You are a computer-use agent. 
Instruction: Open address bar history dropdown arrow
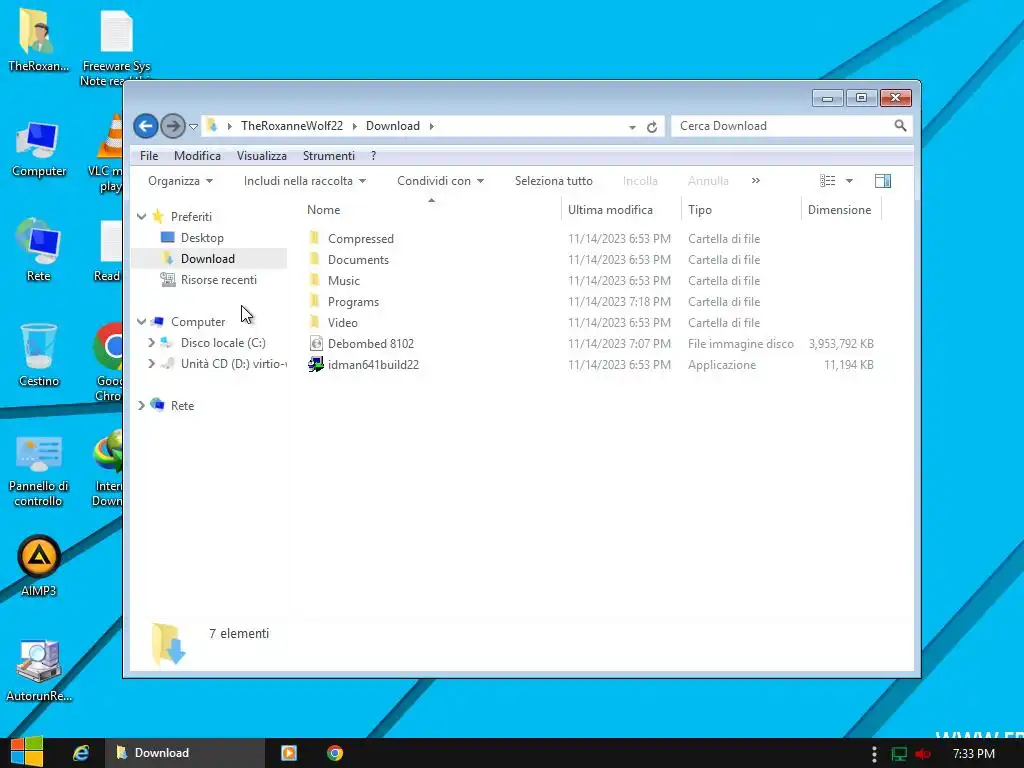[x=632, y=127]
